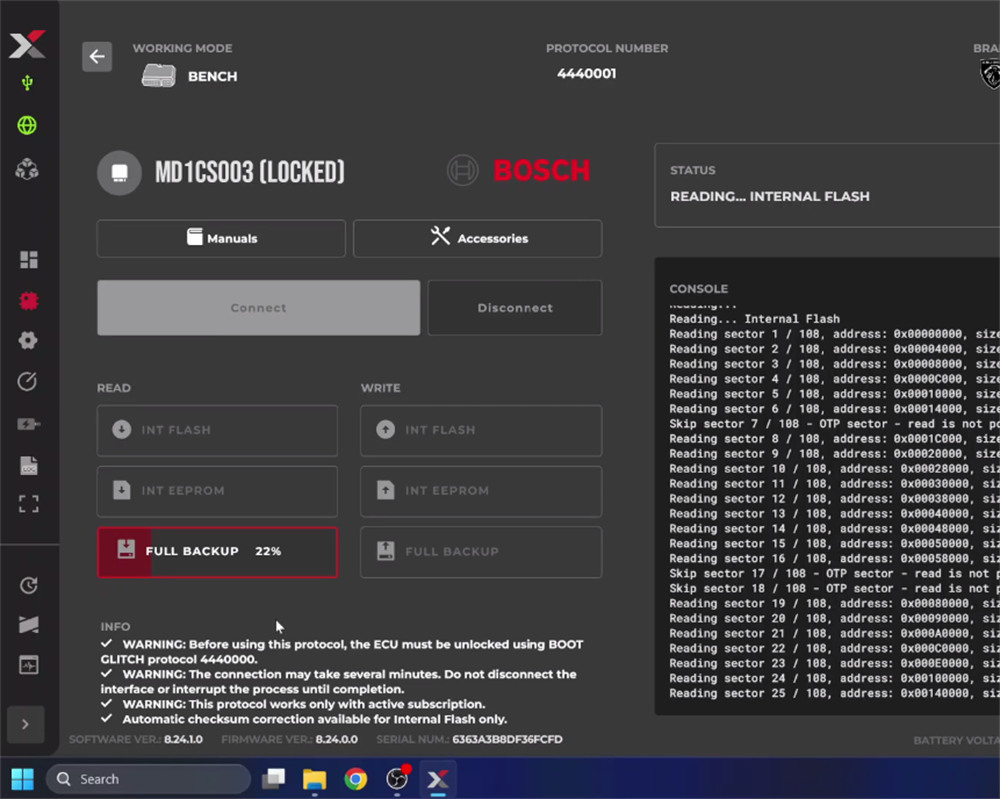
Task: Open the log file sidebar icon
Action: 29,465
